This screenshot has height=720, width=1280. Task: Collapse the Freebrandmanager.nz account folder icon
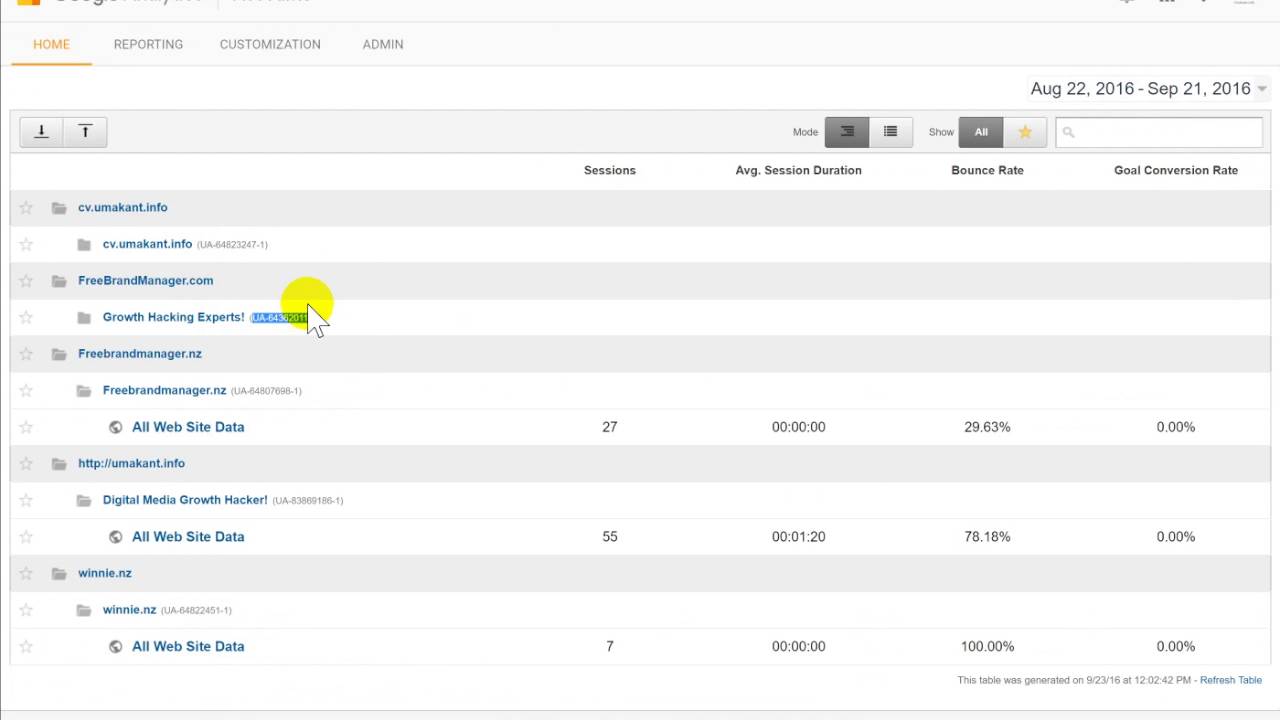click(59, 354)
